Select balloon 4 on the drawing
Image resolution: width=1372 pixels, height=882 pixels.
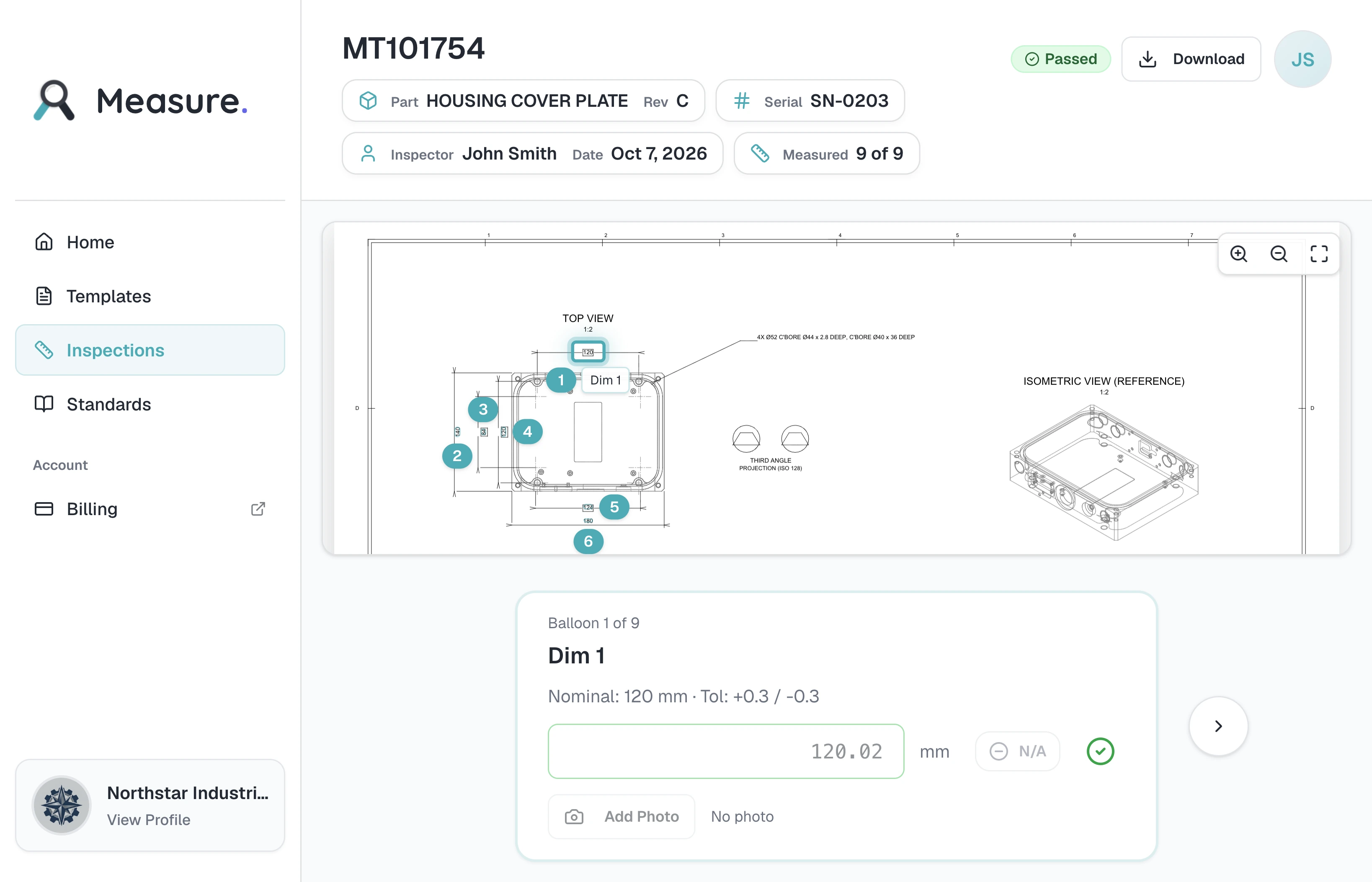coord(527,431)
